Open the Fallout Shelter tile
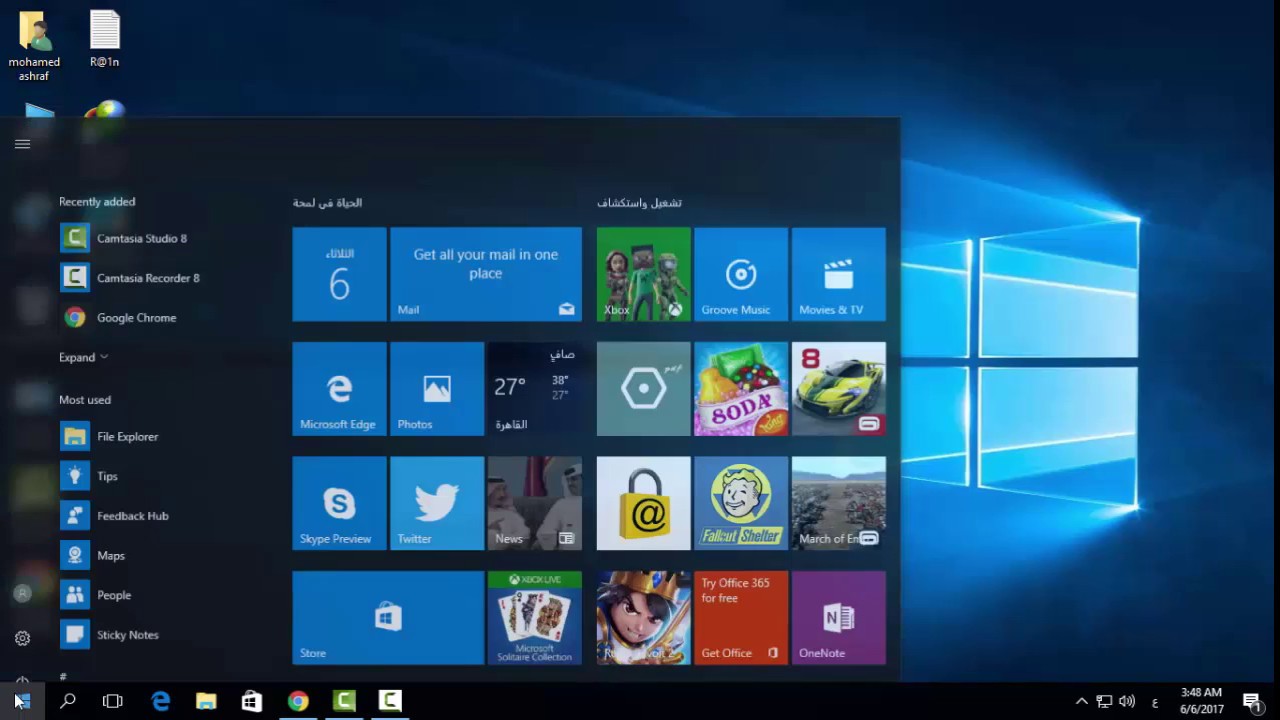 741,503
